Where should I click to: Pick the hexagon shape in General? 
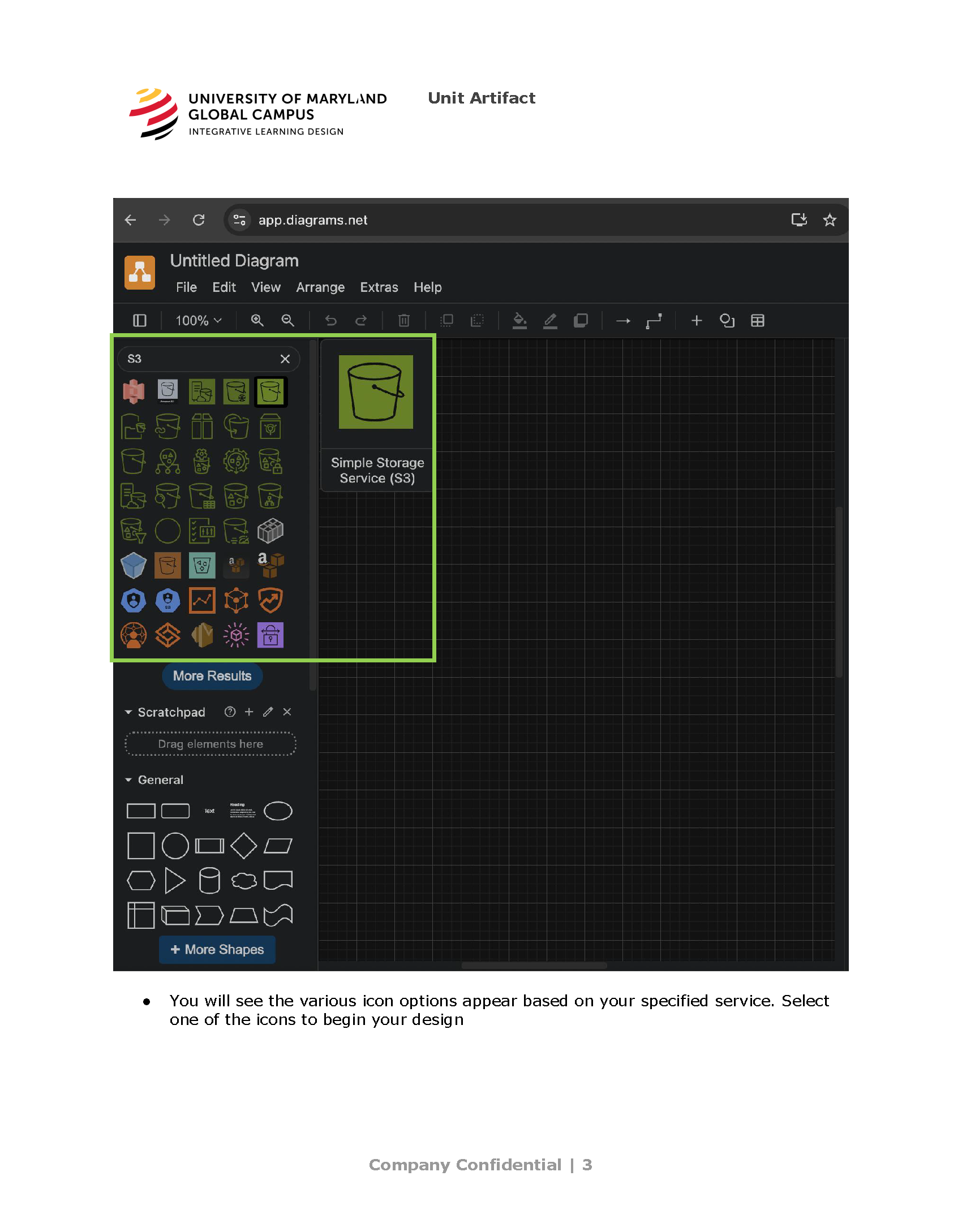[141, 881]
